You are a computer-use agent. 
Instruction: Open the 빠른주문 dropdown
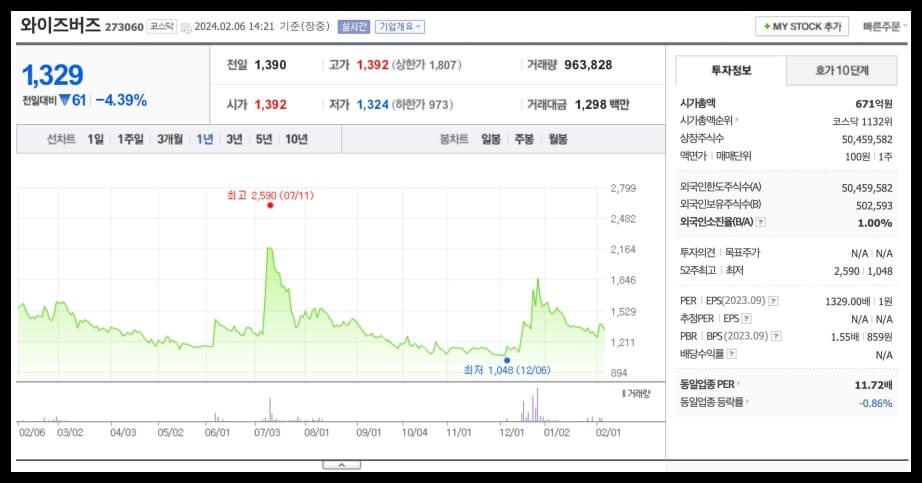tap(884, 26)
